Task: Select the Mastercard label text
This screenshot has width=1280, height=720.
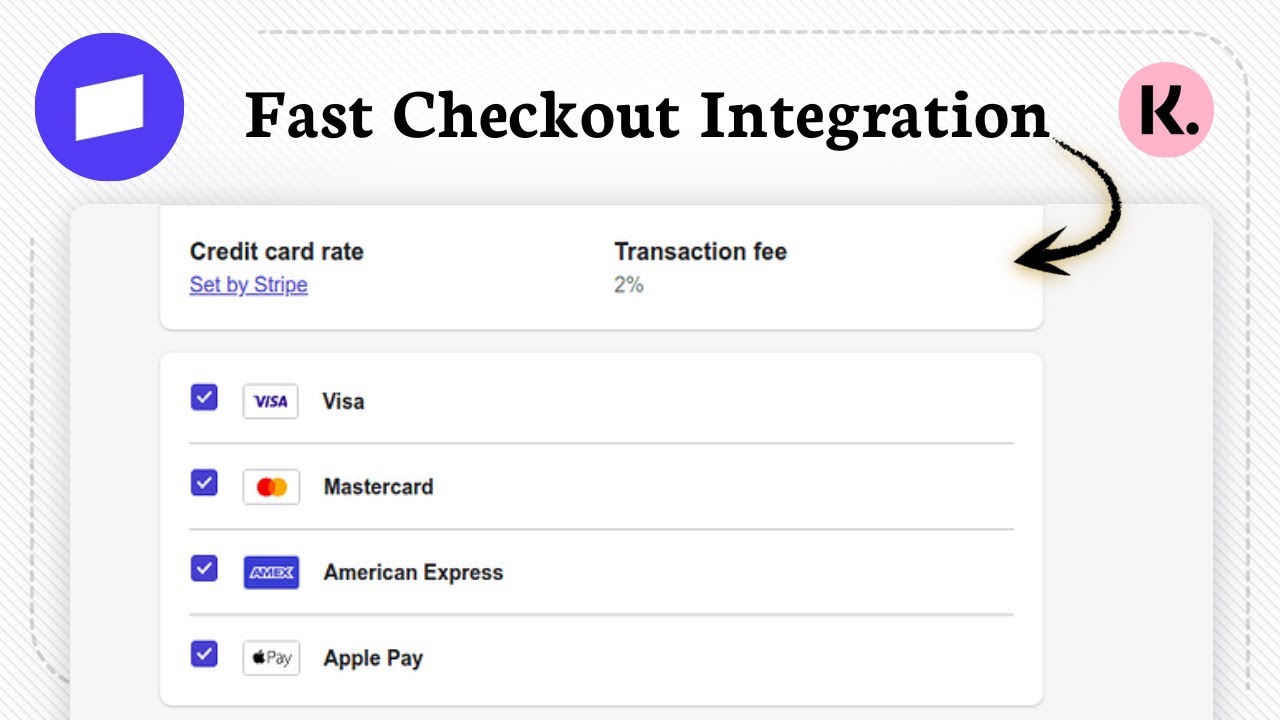Action: point(378,487)
